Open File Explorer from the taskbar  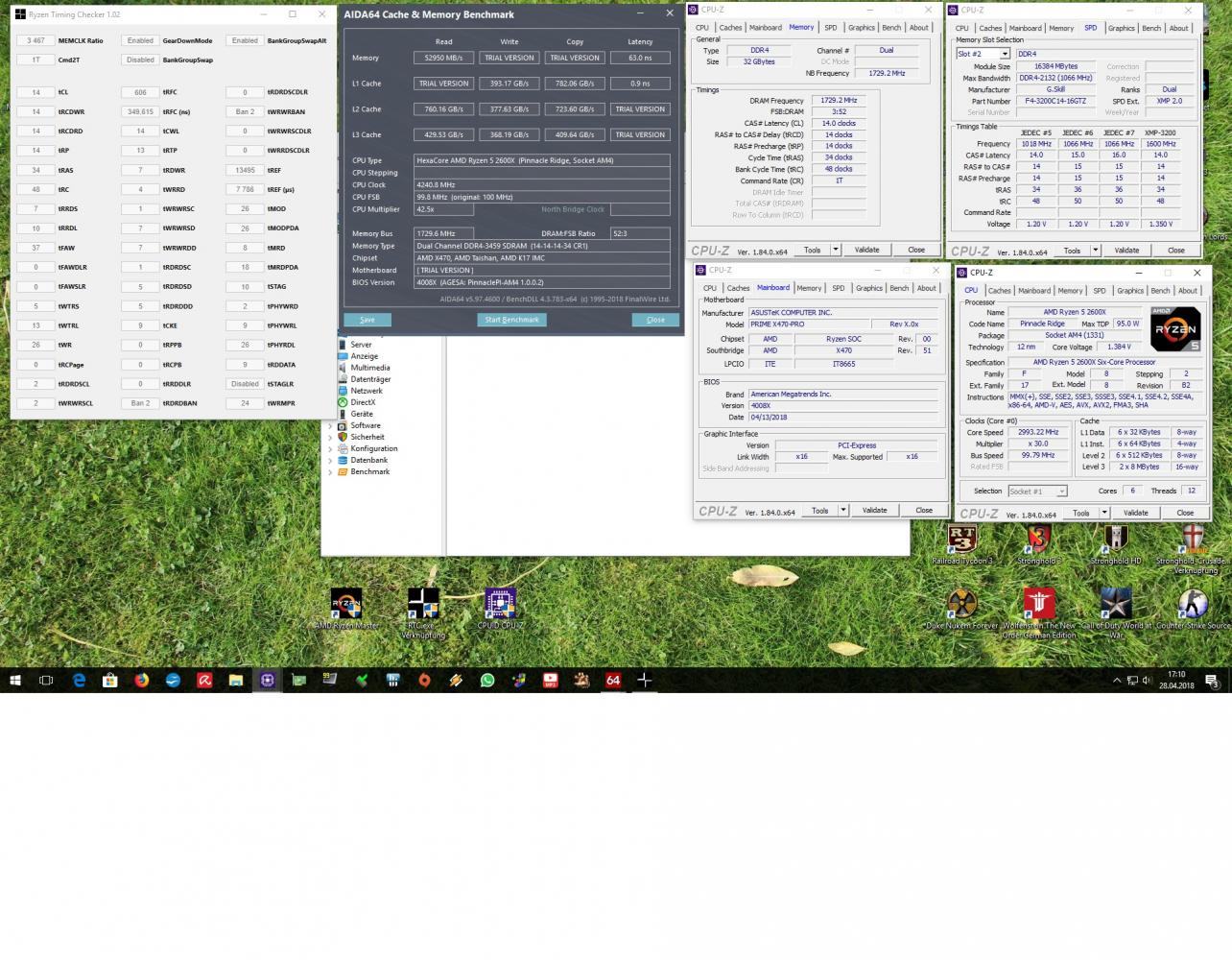click(236, 680)
